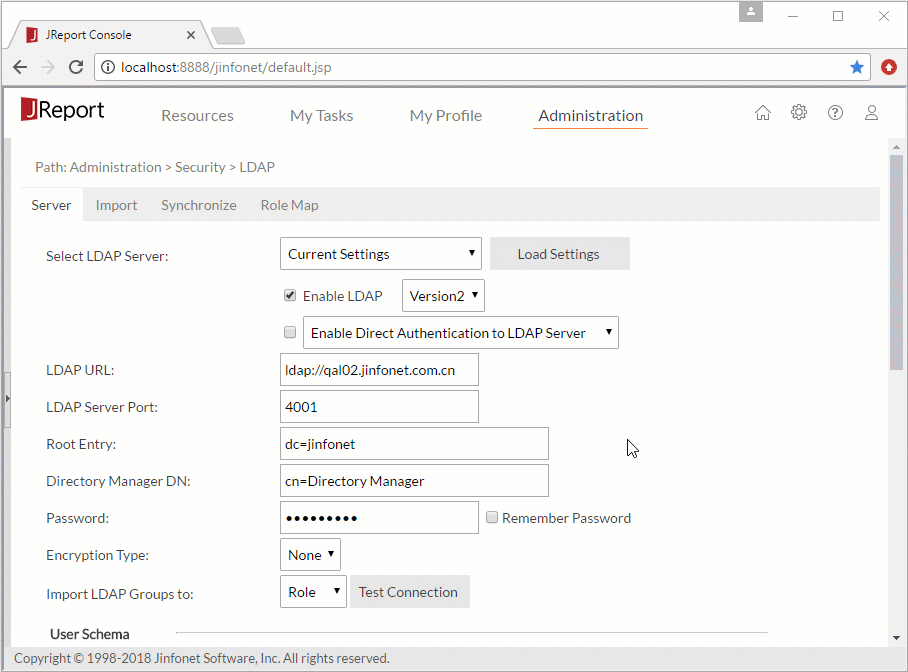Screen dimensions: 908x672
Task: Check the direct authentication checkbox
Action: [290, 332]
